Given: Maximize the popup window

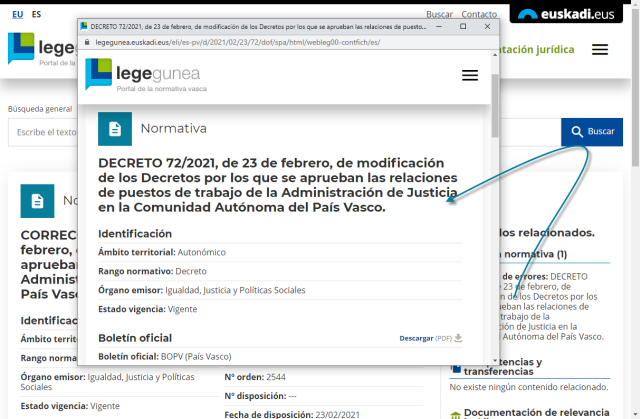Looking at the screenshot, I should click(463, 27).
